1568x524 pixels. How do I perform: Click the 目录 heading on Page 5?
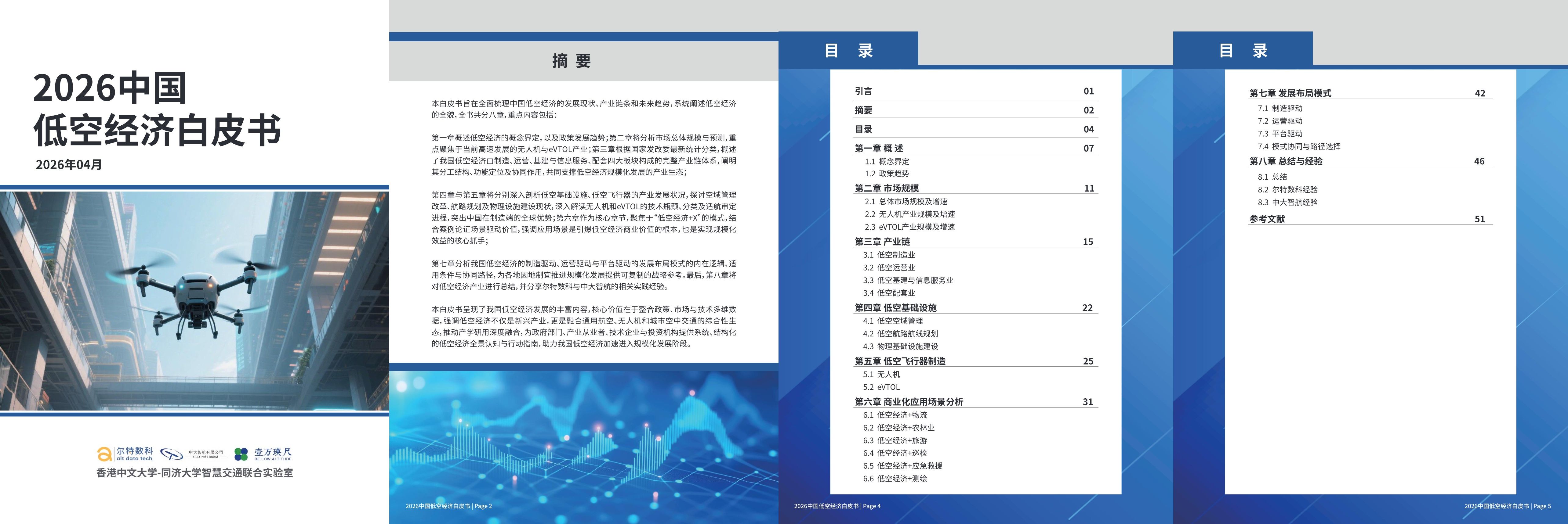click(1243, 50)
